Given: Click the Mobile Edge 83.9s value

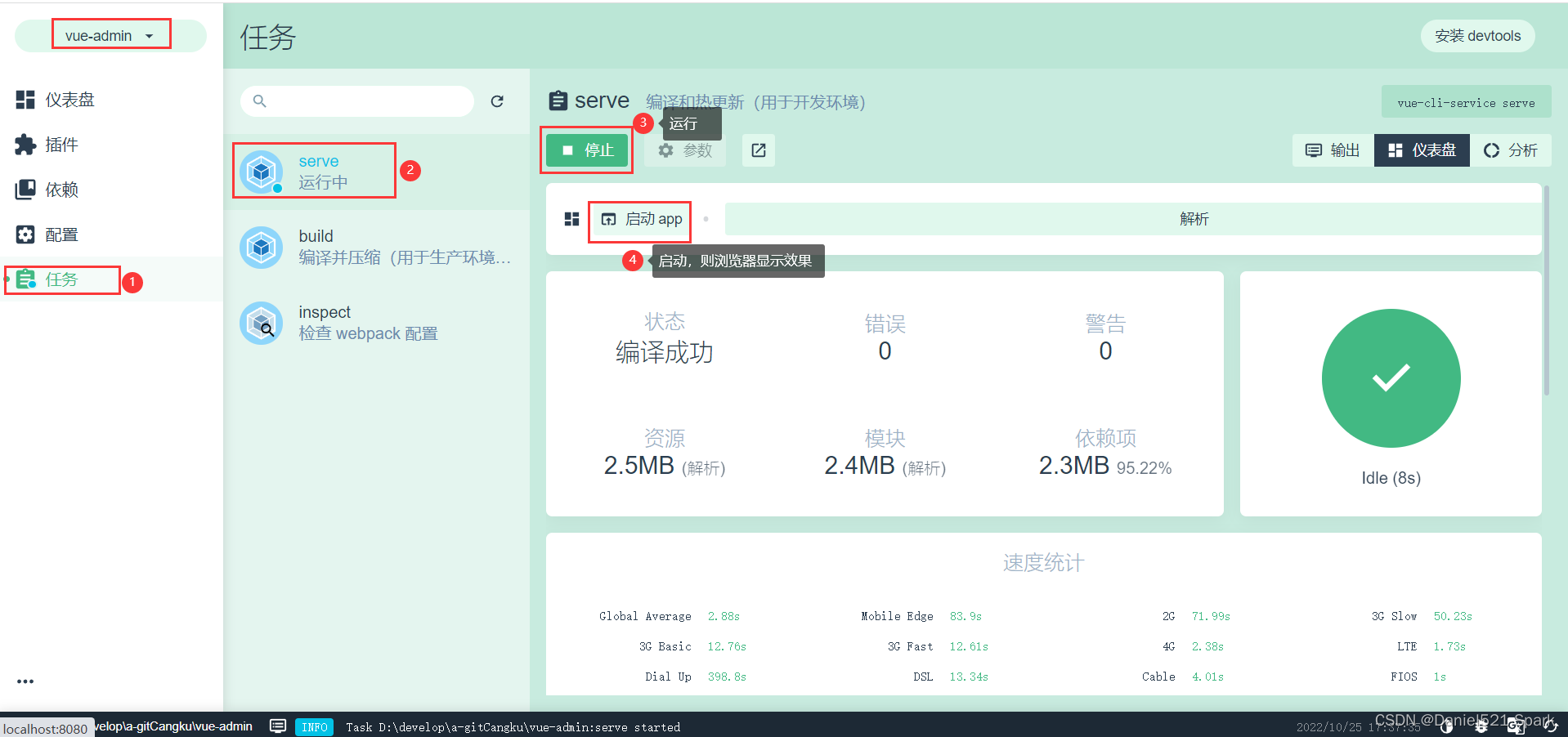Looking at the screenshot, I should pyautogui.click(x=965, y=617).
